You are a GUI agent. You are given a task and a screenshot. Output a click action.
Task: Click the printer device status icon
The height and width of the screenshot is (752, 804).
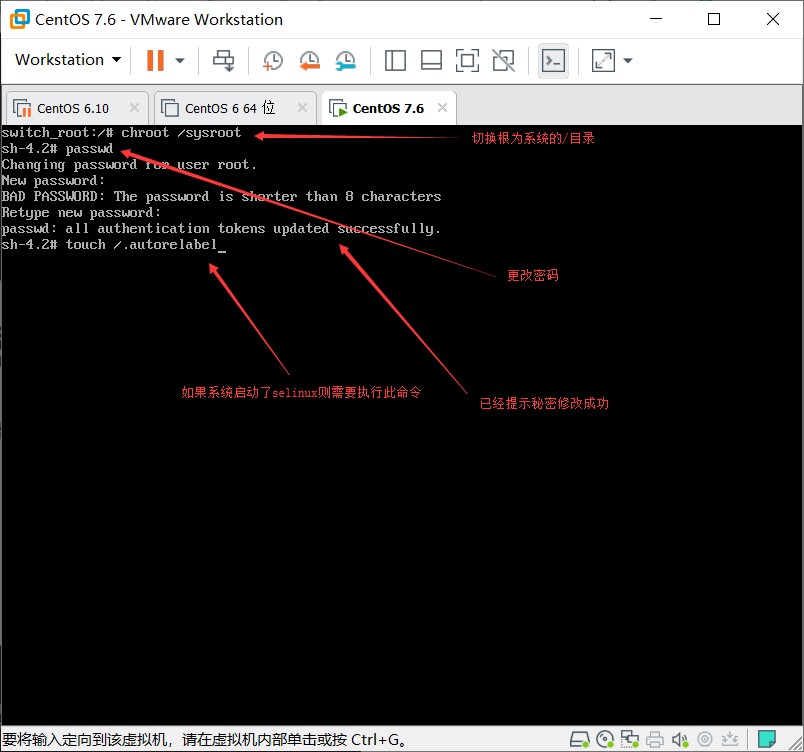coord(655,739)
